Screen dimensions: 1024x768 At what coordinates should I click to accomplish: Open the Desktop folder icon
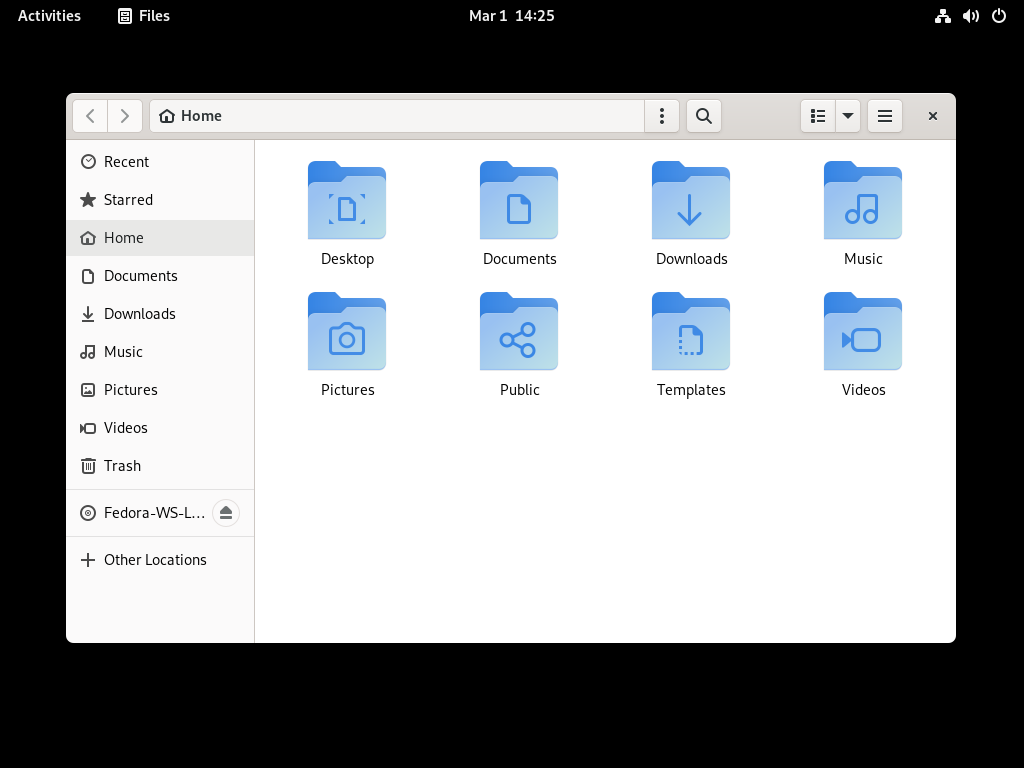click(347, 200)
